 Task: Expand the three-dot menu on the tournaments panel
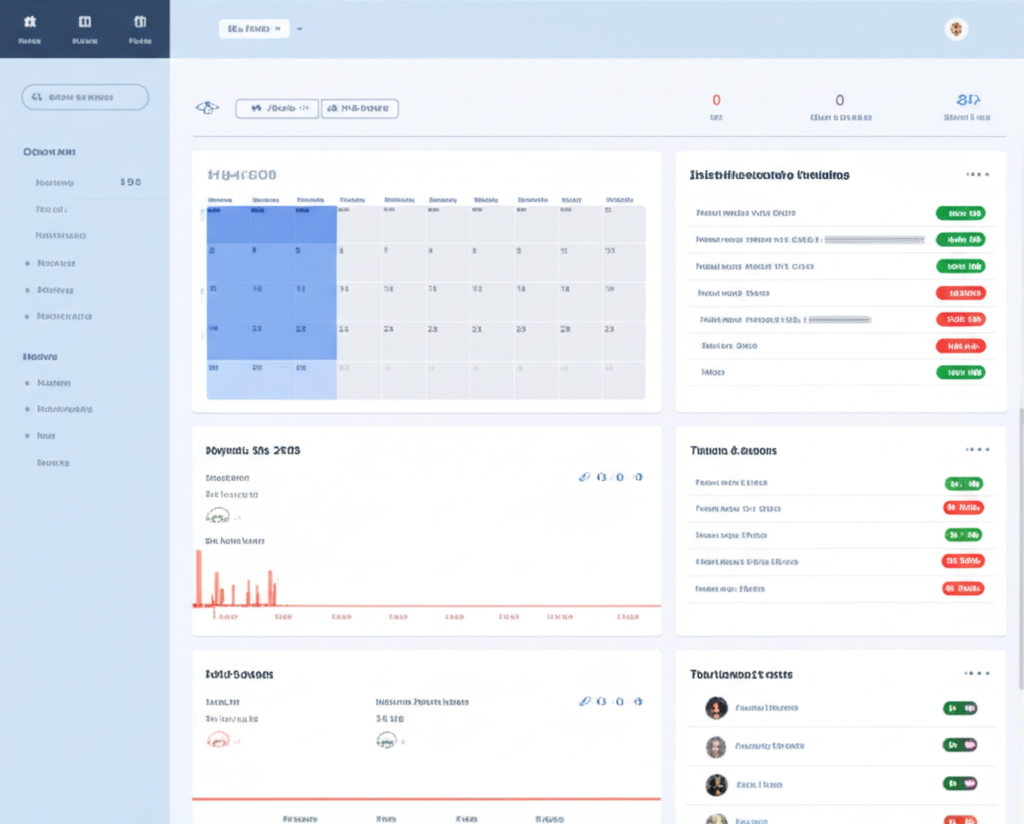pyautogui.click(x=975, y=674)
